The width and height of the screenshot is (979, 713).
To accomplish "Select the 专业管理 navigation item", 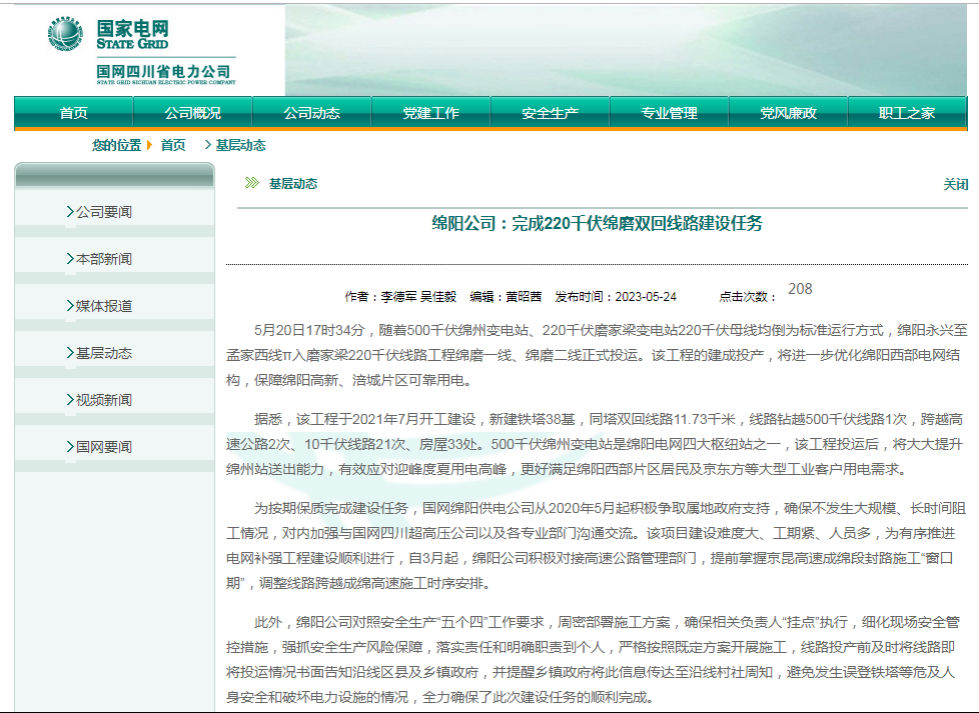I will point(669,113).
